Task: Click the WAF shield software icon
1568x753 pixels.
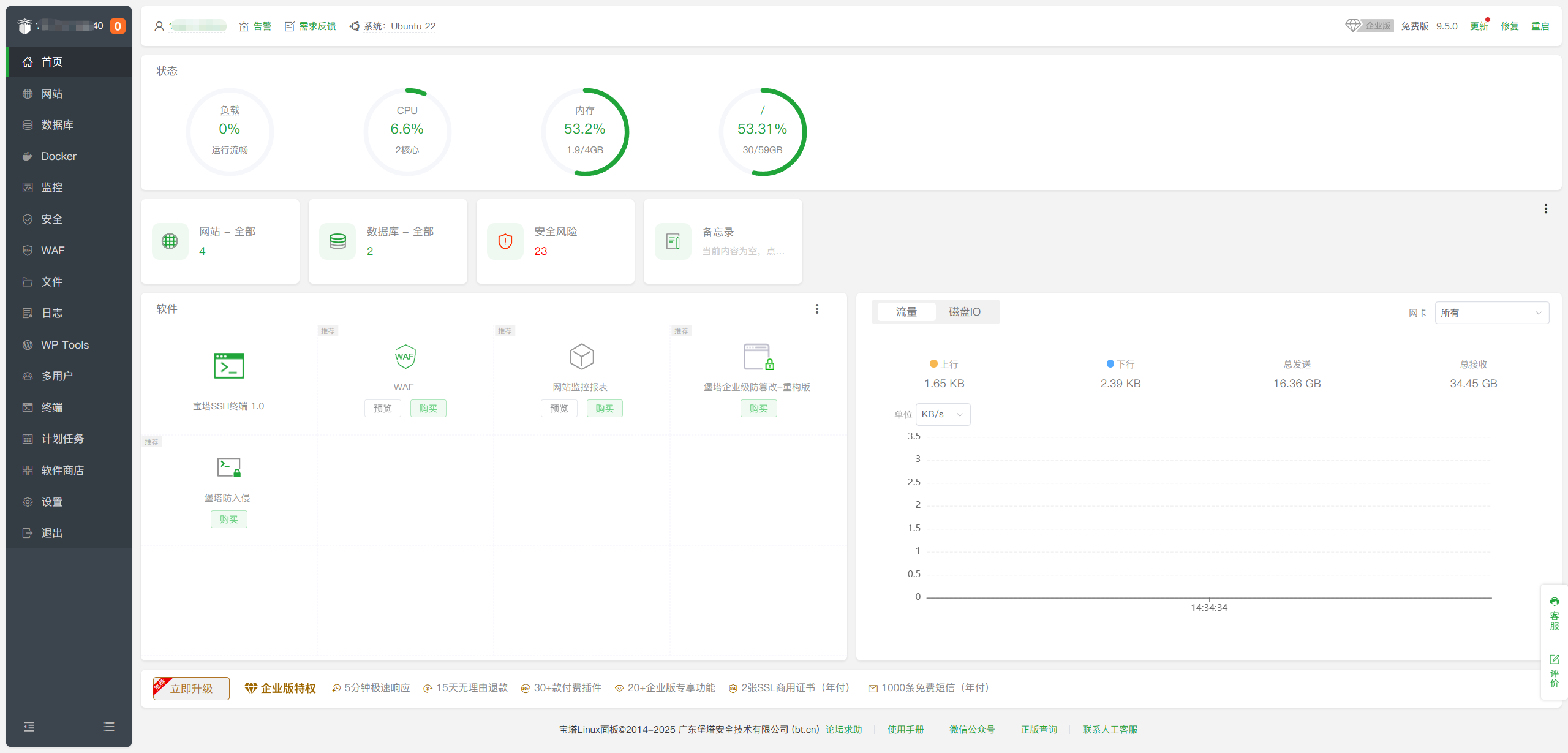Action: point(404,357)
